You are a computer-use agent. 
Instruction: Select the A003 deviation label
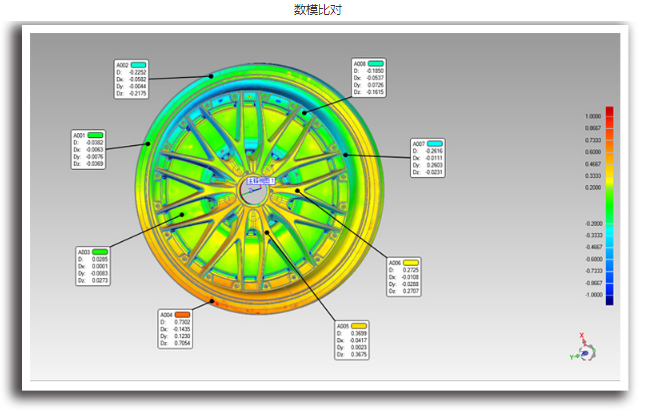coord(93,266)
